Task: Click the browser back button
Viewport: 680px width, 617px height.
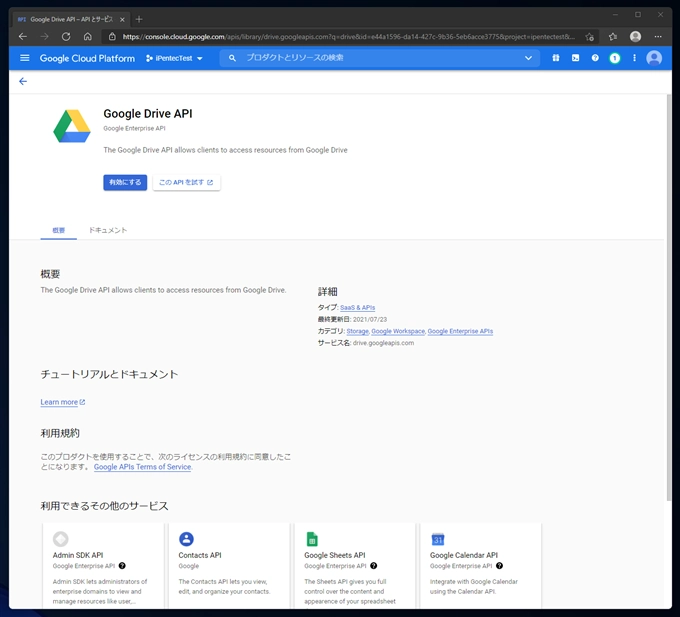Action: [x=23, y=36]
